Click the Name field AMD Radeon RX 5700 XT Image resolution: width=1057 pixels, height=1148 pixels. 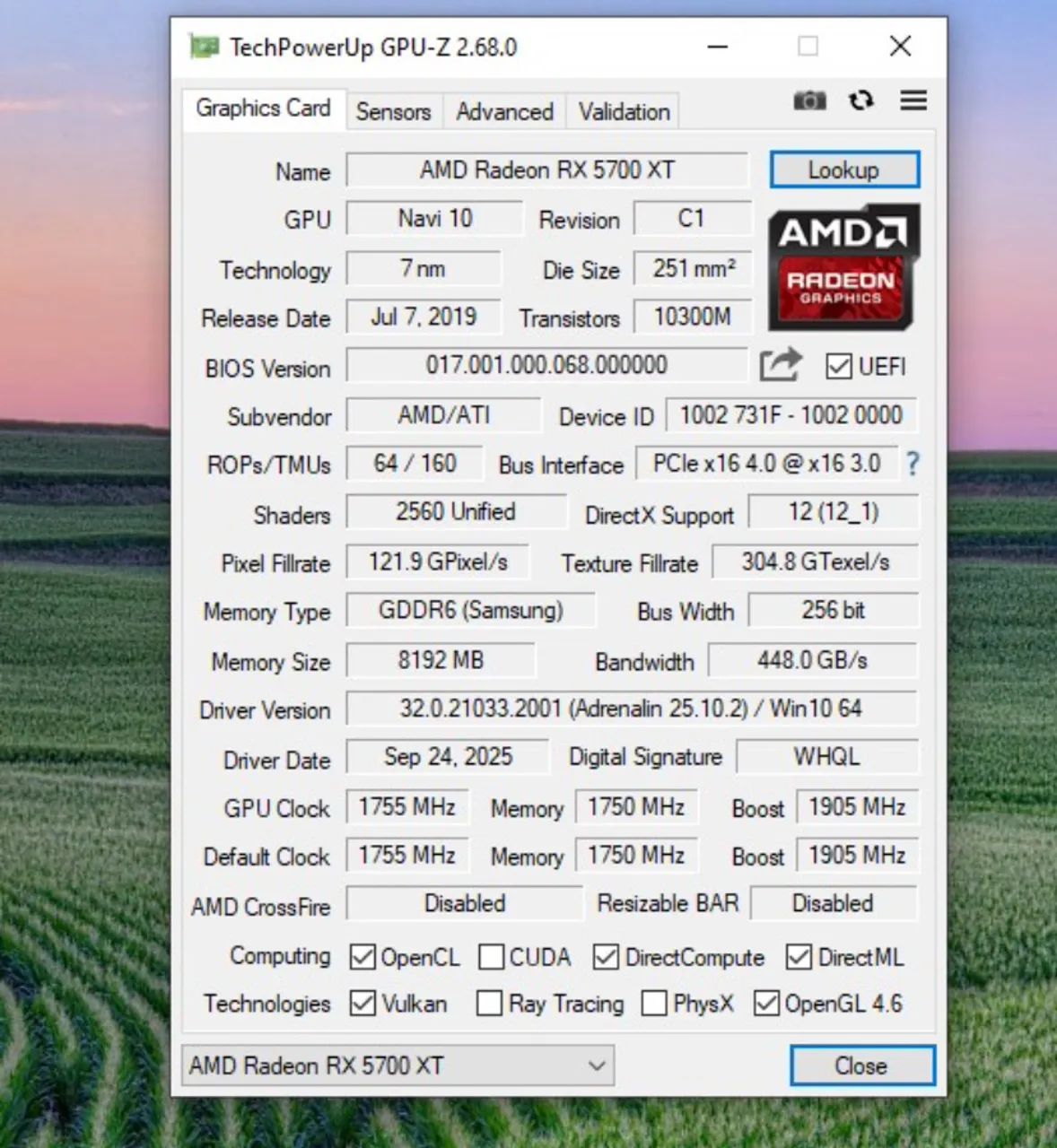547,170
